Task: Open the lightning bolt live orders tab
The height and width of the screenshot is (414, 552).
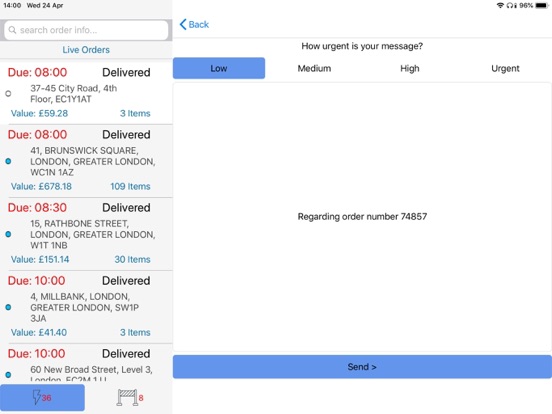Action: pyautogui.click(x=42, y=397)
